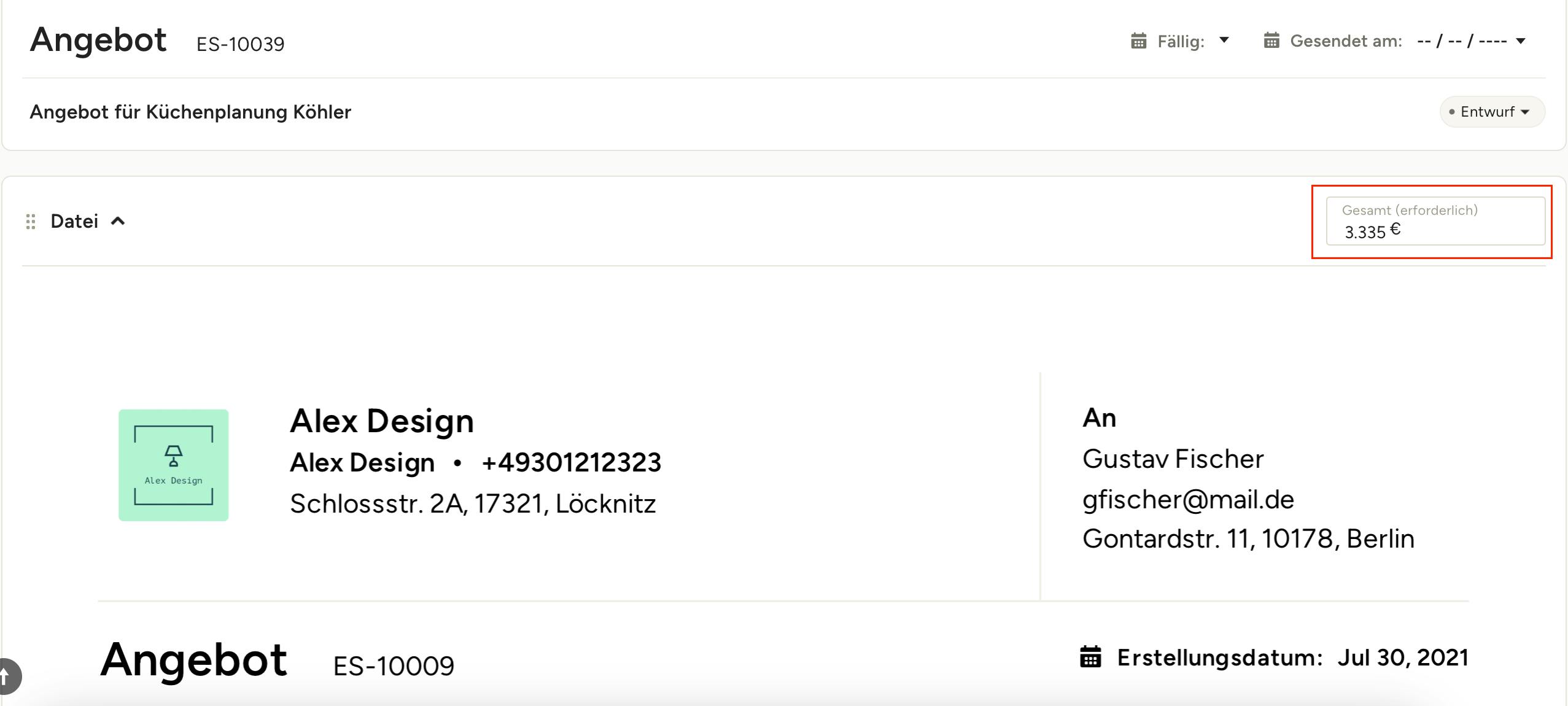The width and height of the screenshot is (1568, 706).
Task: Click the email gfischer@mail.de
Action: point(1188,499)
